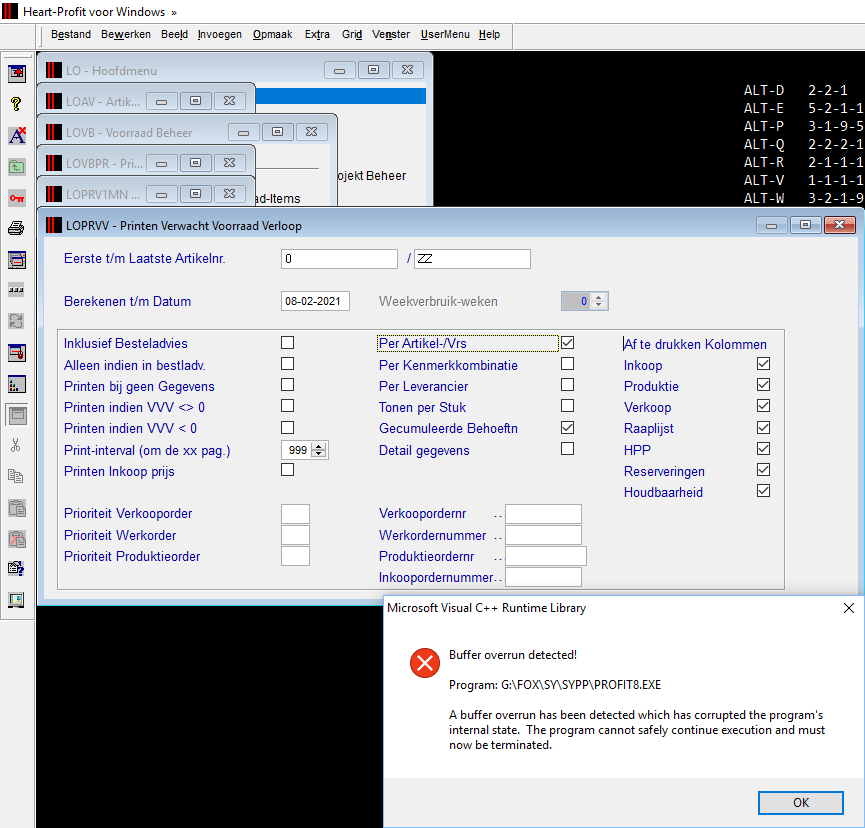
Task: Click the LOPRVV window logo icon
Action: (x=54, y=225)
